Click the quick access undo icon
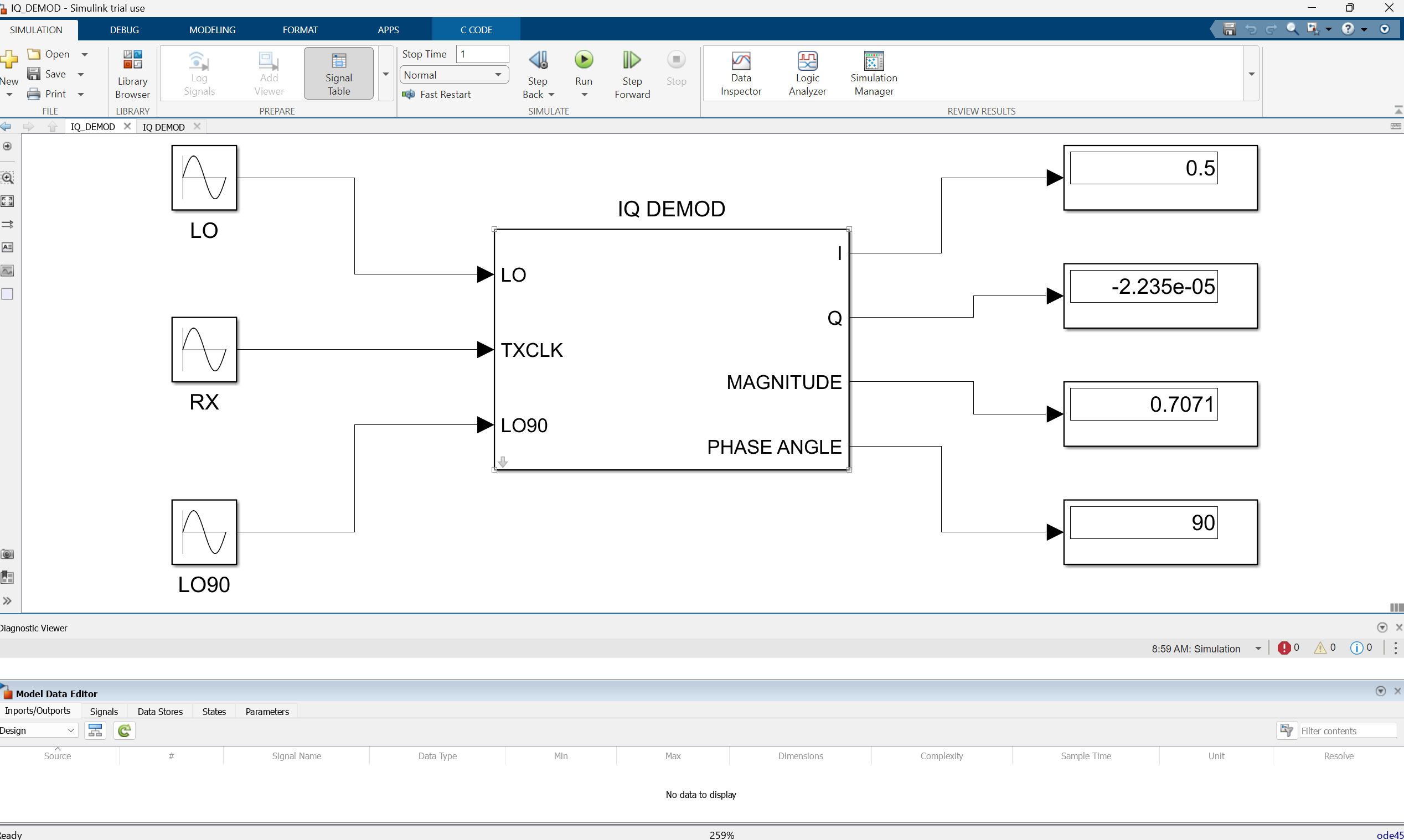 click(x=1251, y=29)
